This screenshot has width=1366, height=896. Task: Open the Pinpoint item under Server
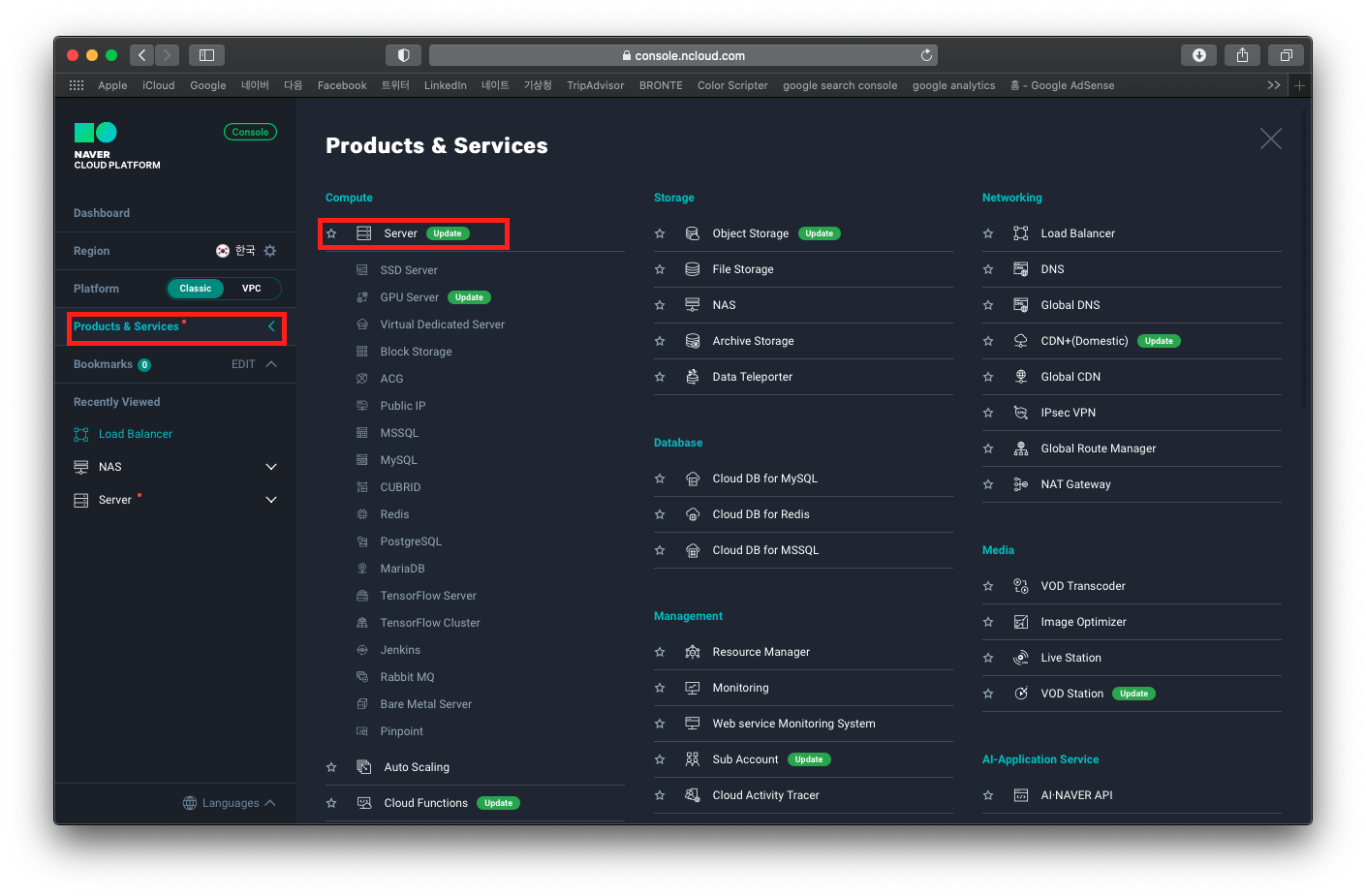click(401, 731)
